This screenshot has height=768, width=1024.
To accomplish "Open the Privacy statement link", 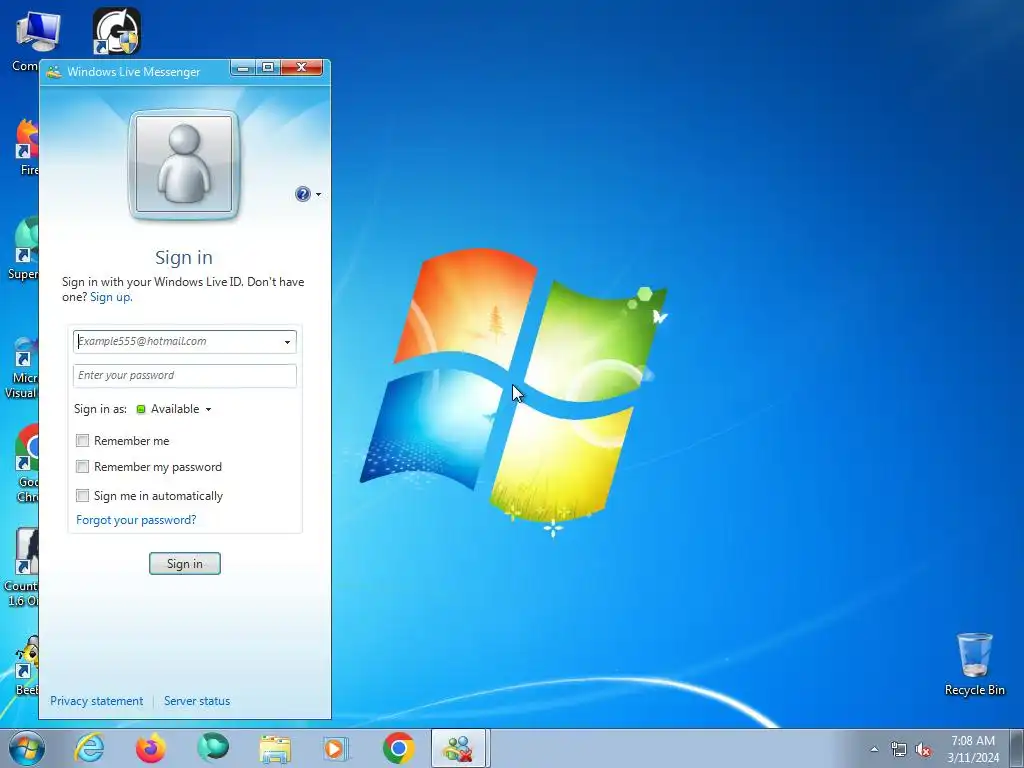I will point(97,701).
